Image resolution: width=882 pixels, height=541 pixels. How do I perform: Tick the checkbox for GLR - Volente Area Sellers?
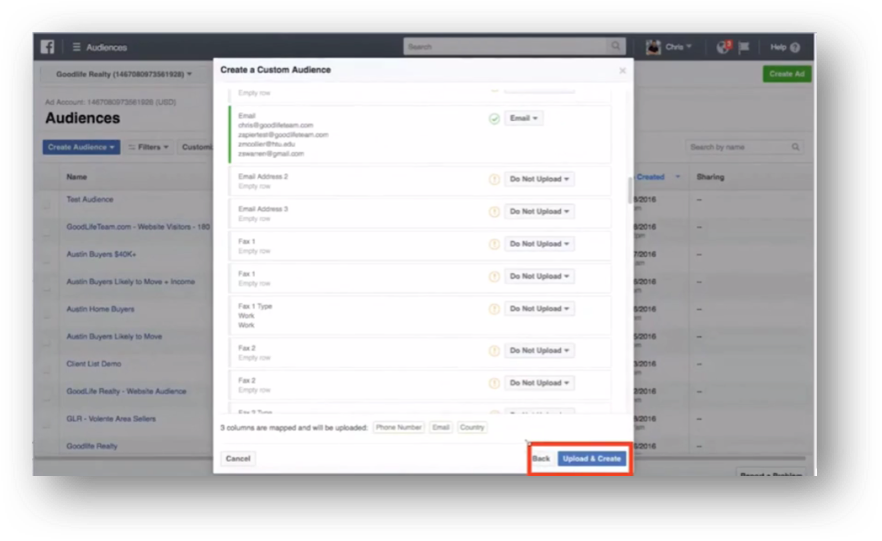coord(46,423)
